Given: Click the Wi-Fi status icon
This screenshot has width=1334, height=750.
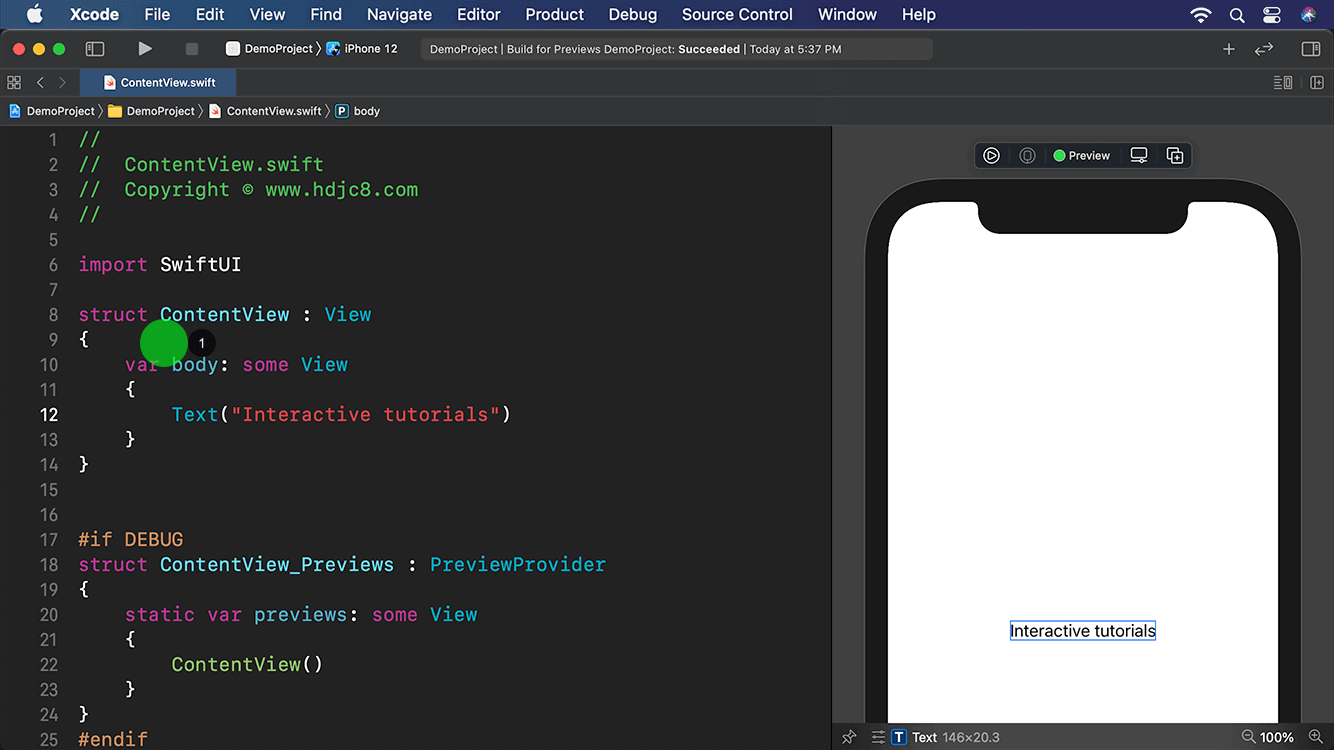Looking at the screenshot, I should (x=1201, y=15).
